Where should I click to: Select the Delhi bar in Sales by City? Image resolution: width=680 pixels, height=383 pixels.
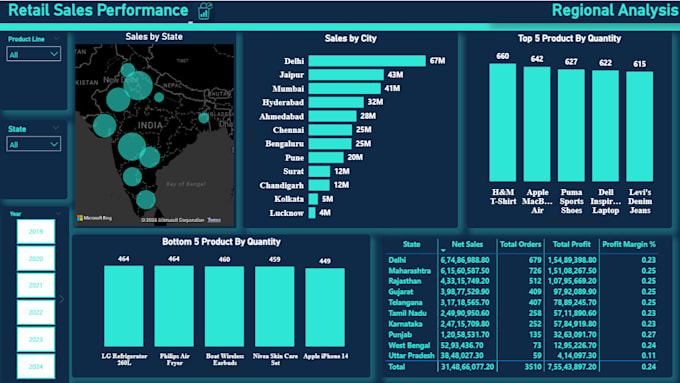(367, 61)
